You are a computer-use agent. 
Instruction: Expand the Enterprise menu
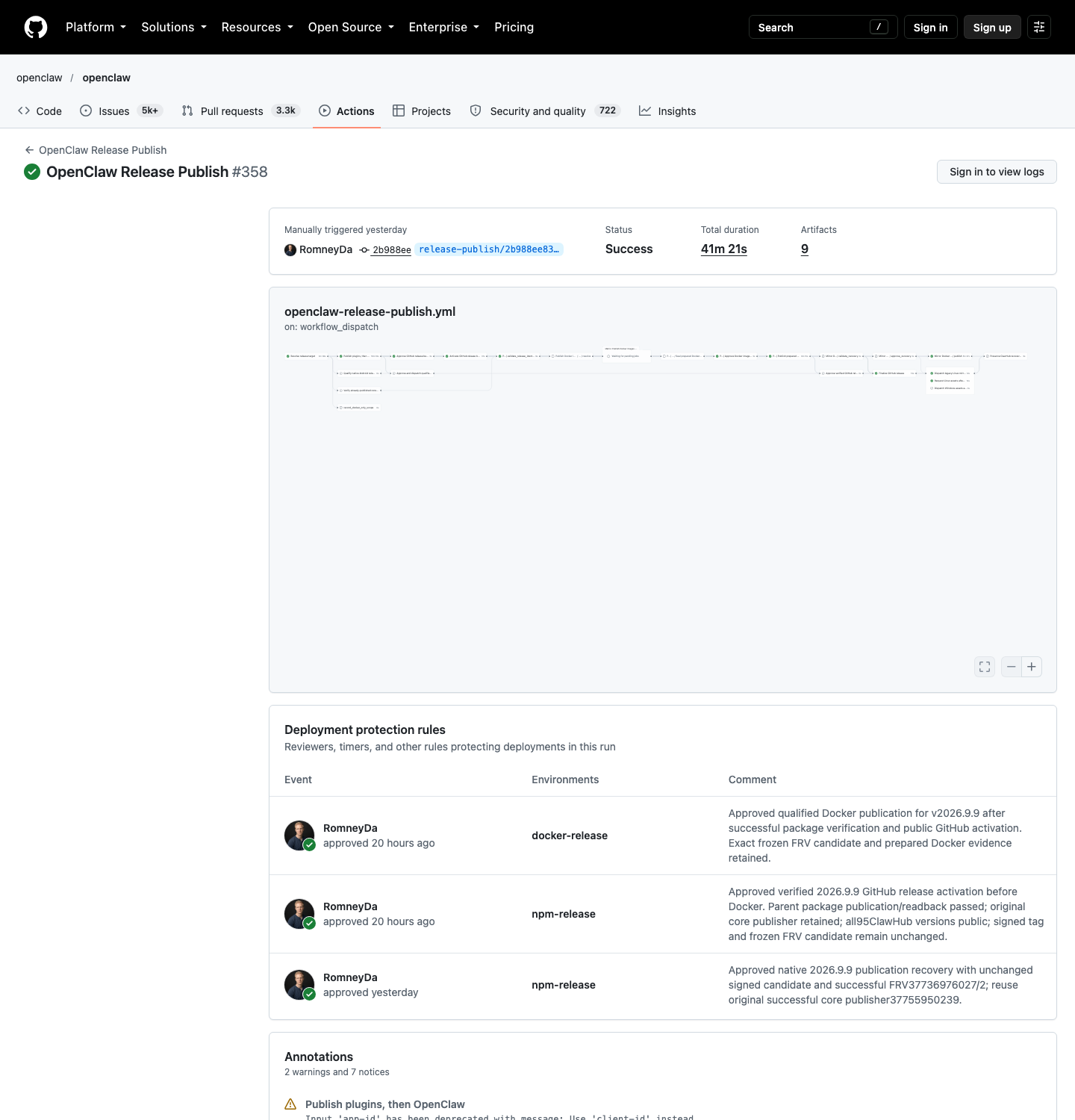[x=444, y=27]
